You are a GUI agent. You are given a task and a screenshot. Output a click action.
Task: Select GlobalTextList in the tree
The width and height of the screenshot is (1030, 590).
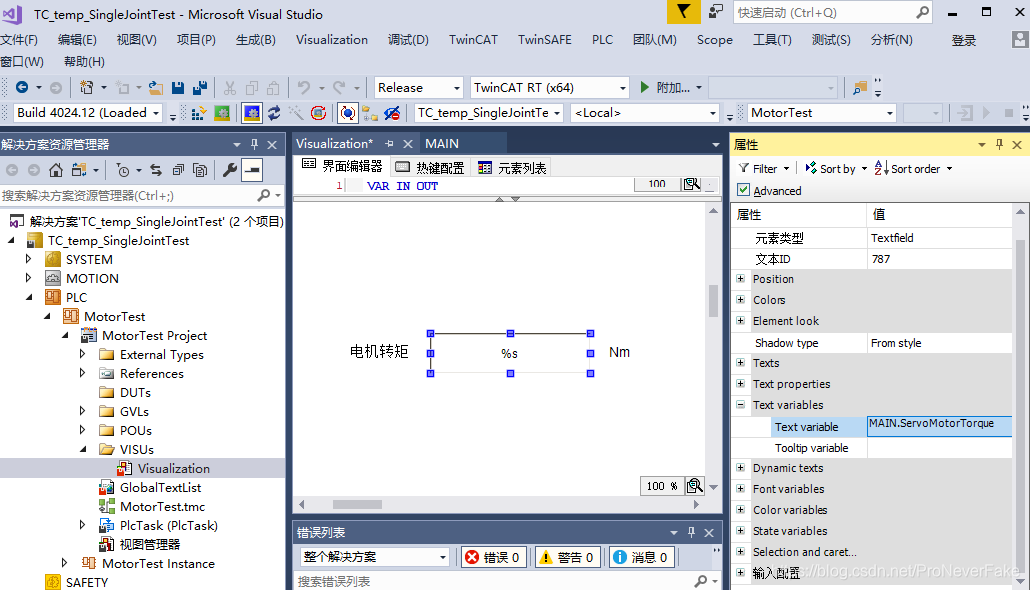pyautogui.click(x=160, y=488)
